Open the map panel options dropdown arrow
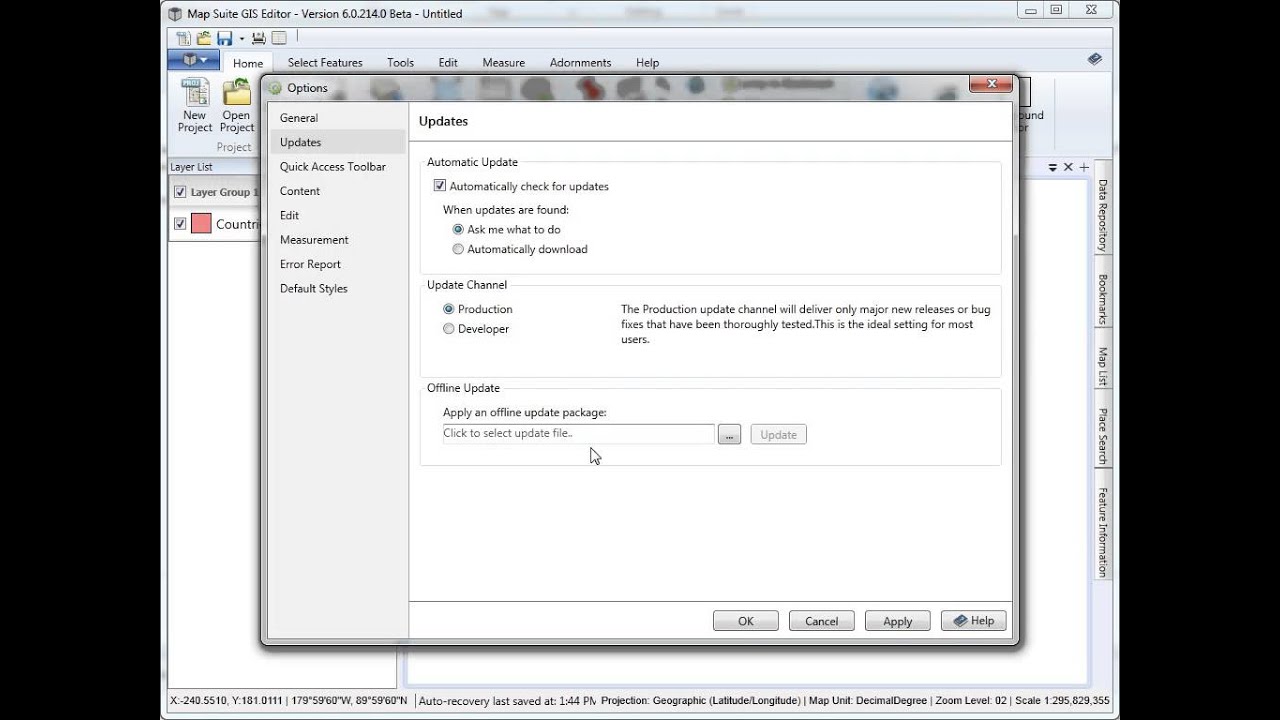 [1053, 168]
